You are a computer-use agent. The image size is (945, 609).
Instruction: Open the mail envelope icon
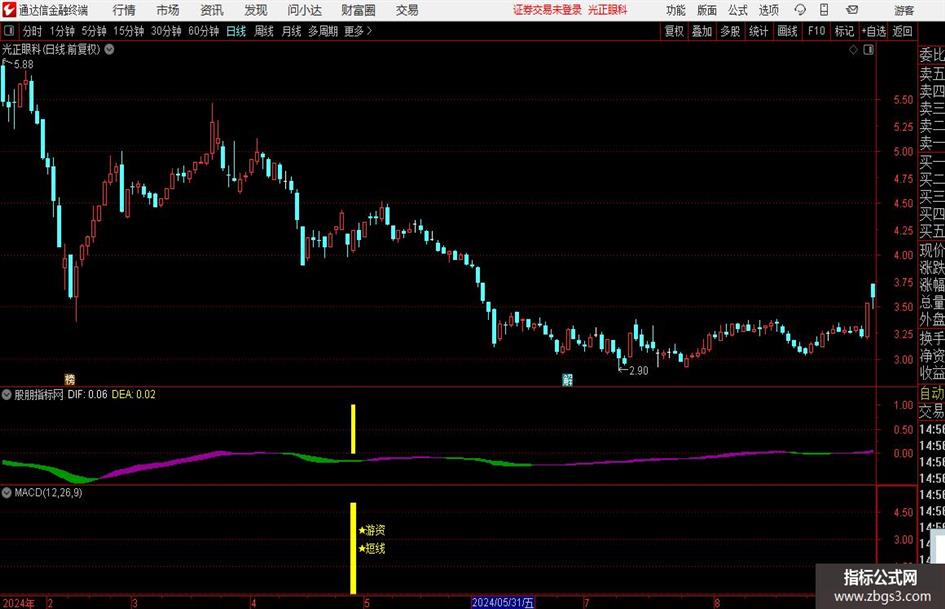pos(852,10)
